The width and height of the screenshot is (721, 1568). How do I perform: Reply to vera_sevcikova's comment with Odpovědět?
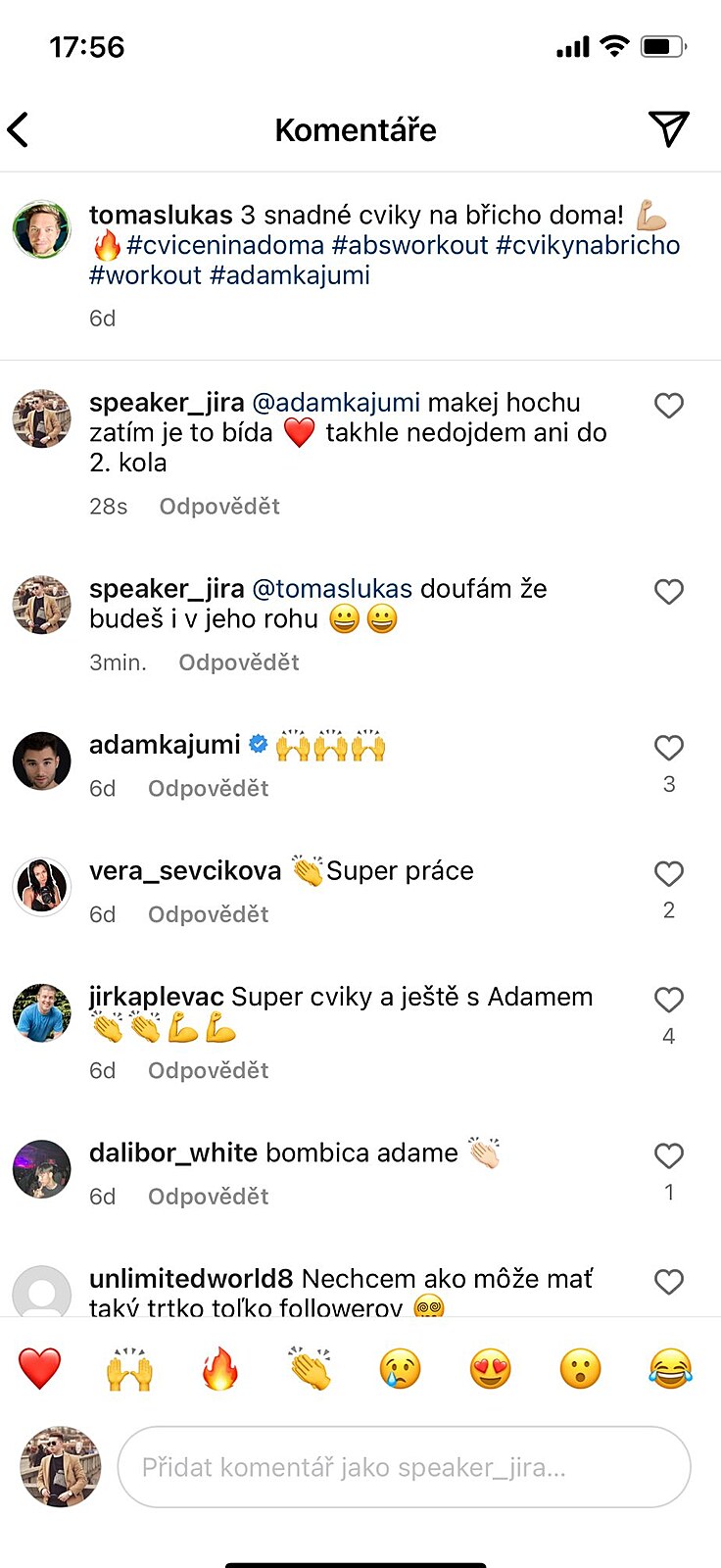pyautogui.click(x=208, y=914)
